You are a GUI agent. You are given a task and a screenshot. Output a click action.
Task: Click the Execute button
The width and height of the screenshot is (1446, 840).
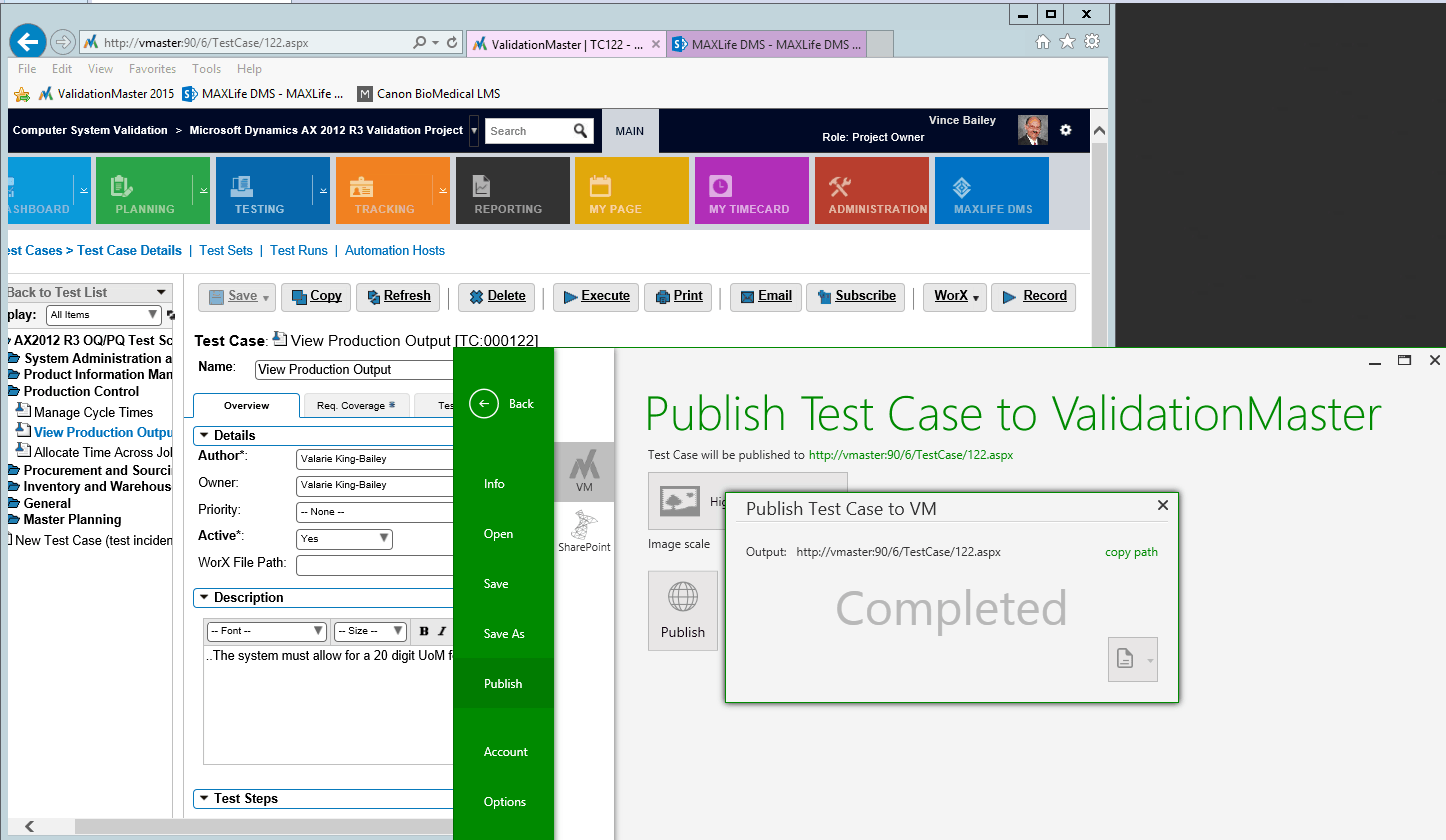pos(596,296)
